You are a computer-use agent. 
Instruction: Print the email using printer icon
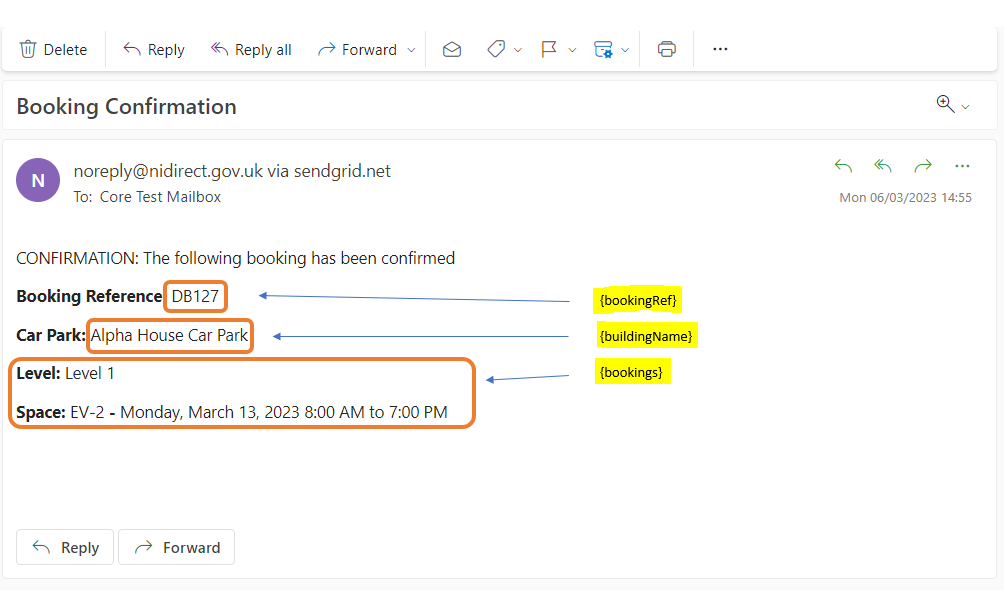click(x=667, y=49)
